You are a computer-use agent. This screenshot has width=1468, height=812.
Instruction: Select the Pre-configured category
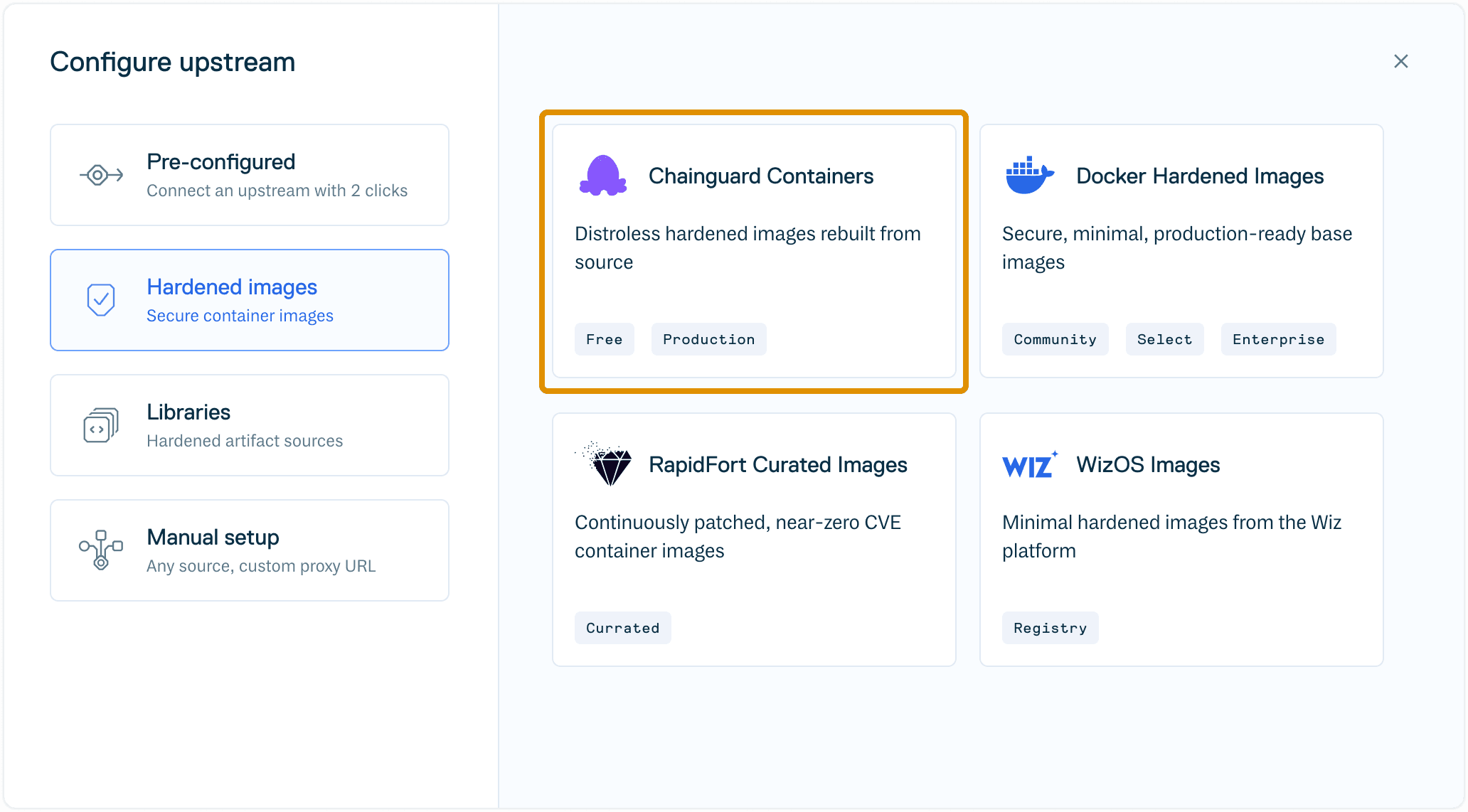click(x=250, y=175)
